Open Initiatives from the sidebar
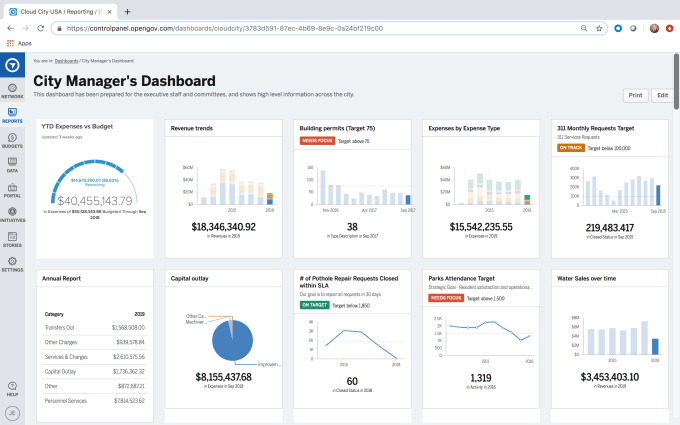The image size is (680, 425). point(12,214)
